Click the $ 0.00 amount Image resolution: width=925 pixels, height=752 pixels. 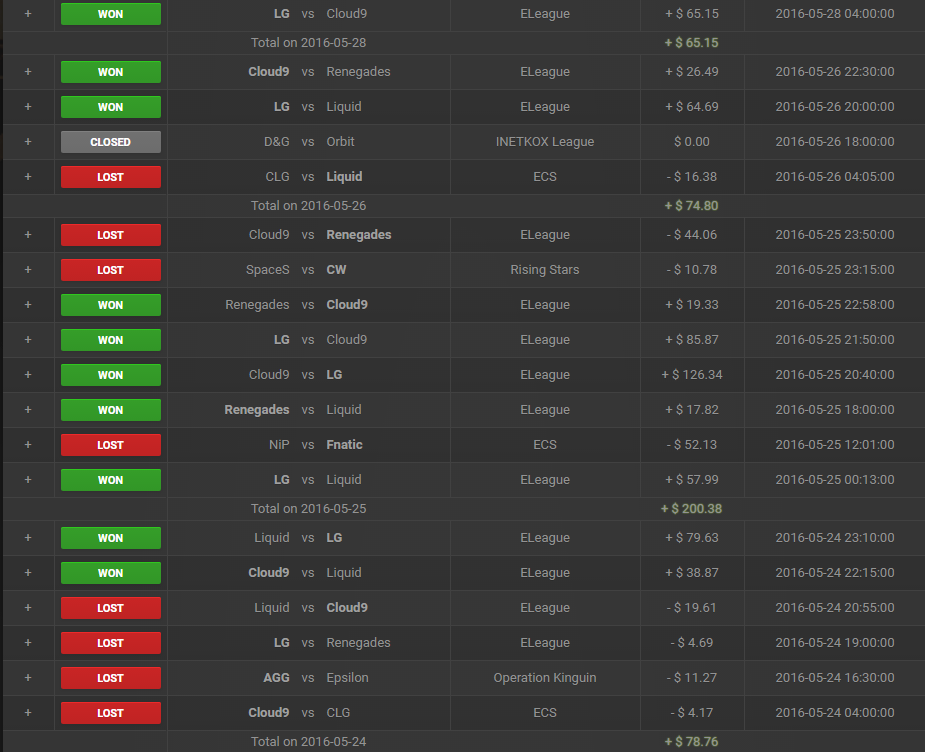pyautogui.click(x=692, y=142)
